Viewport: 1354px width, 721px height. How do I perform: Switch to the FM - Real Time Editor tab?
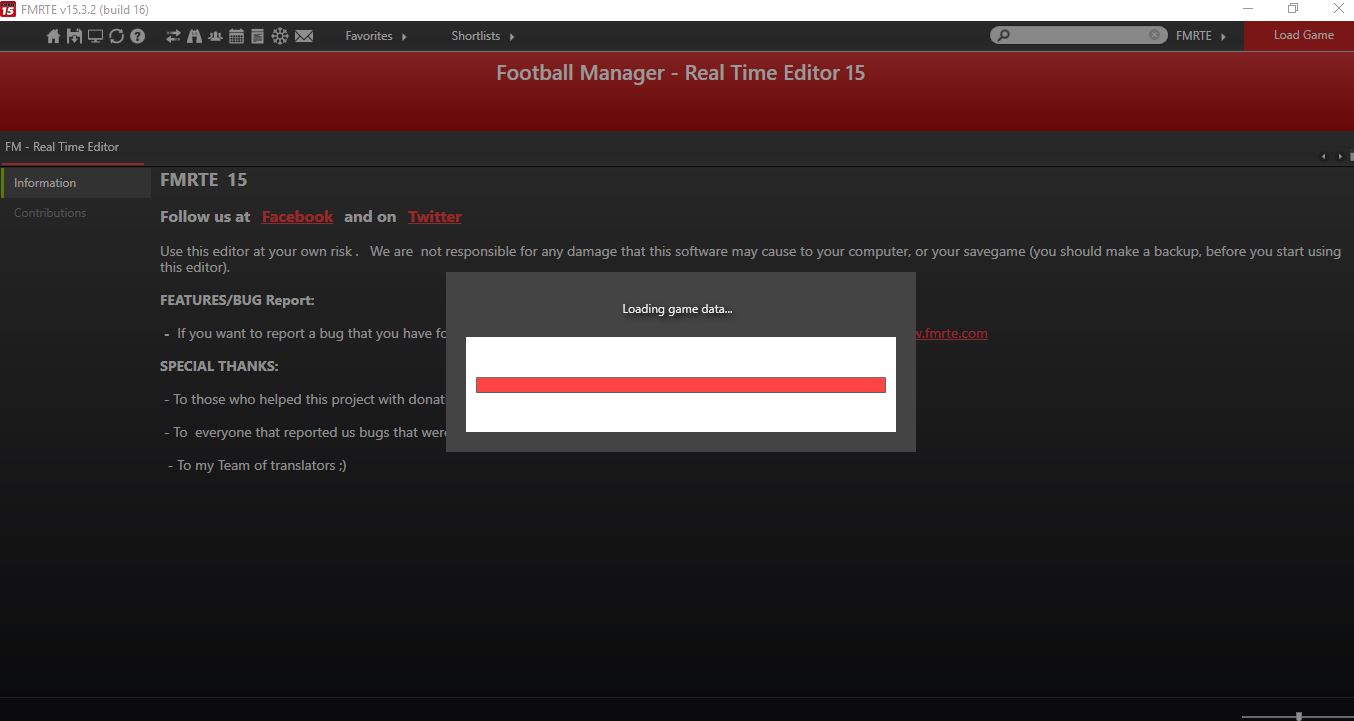coord(62,147)
